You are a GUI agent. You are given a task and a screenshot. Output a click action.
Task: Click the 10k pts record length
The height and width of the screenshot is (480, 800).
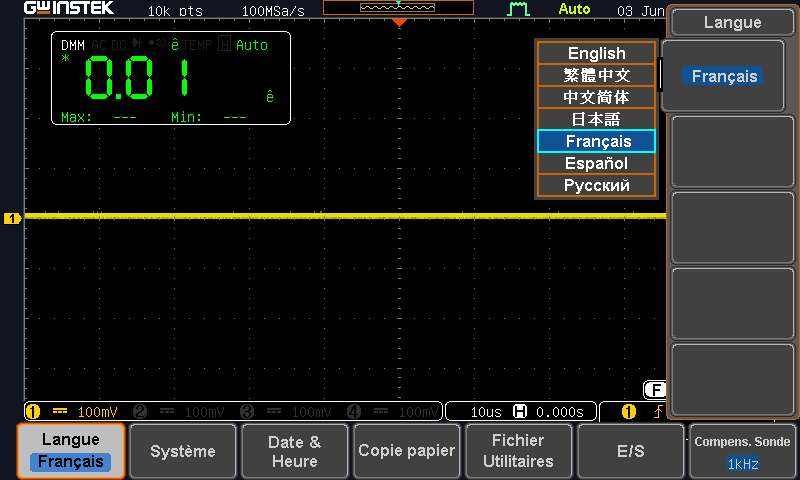click(175, 11)
